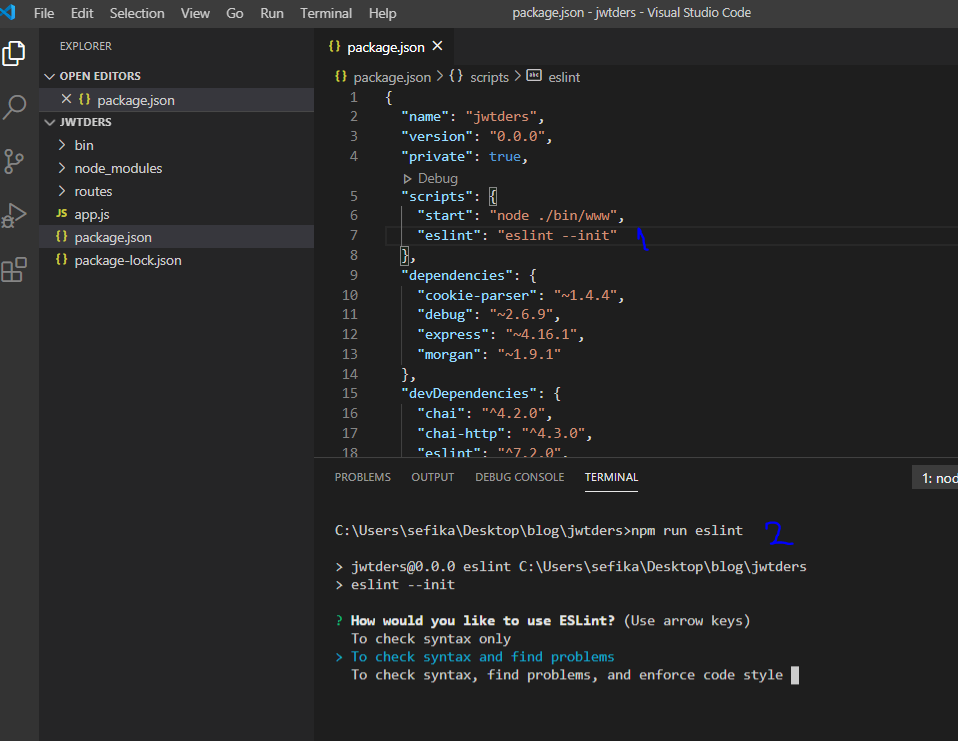The width and height of the screenshot is (958, 741).
Task: Click the VS Code logo icon
Action: tap(8, 12)
